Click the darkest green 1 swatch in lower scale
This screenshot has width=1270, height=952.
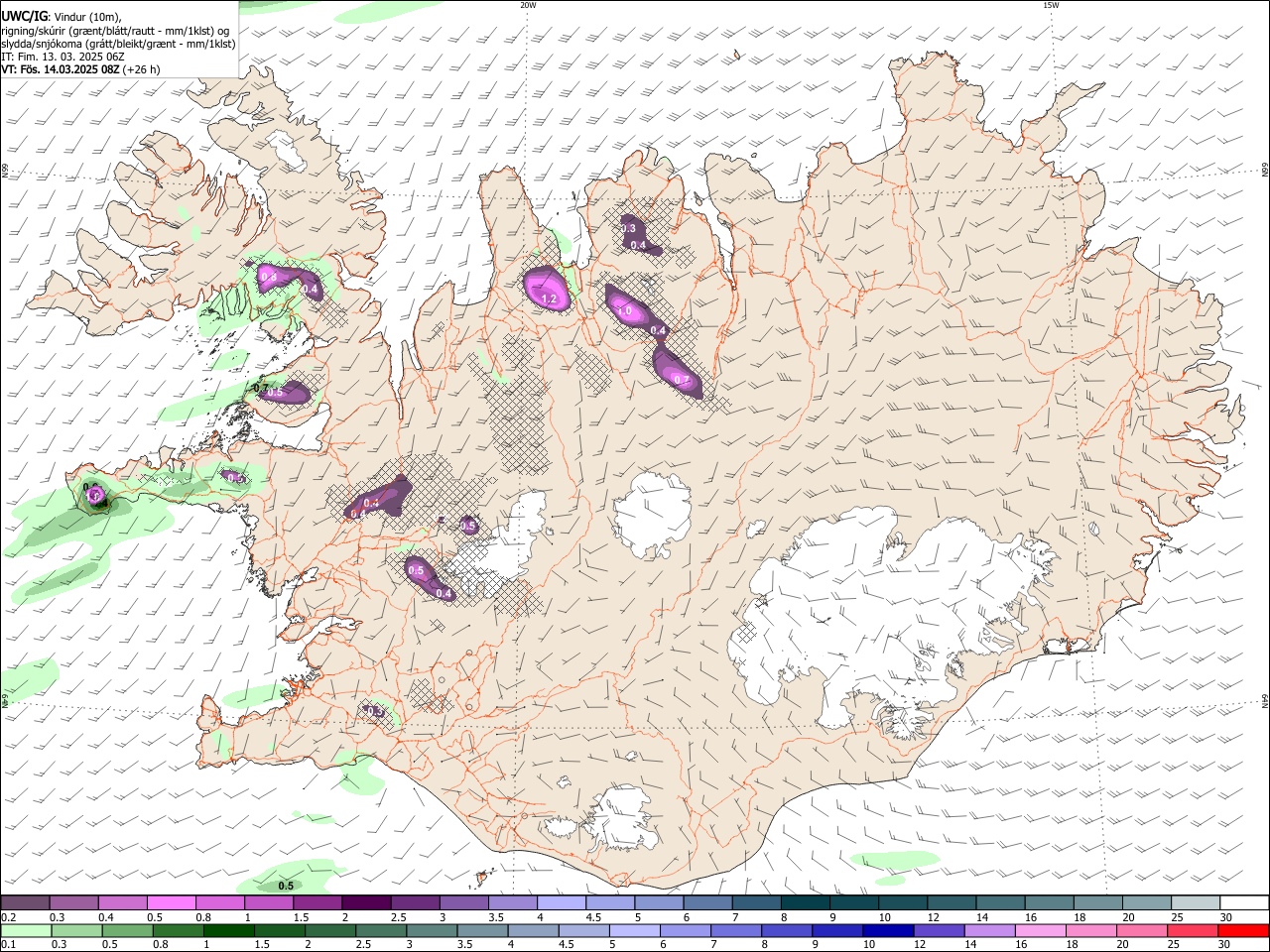[x=229, y=931]
